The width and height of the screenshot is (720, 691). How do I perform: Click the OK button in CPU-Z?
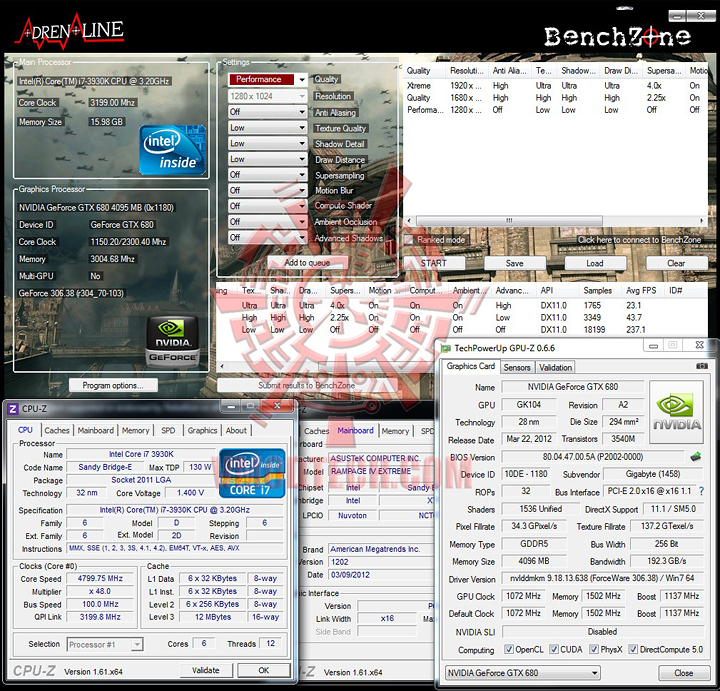[264, 670]
